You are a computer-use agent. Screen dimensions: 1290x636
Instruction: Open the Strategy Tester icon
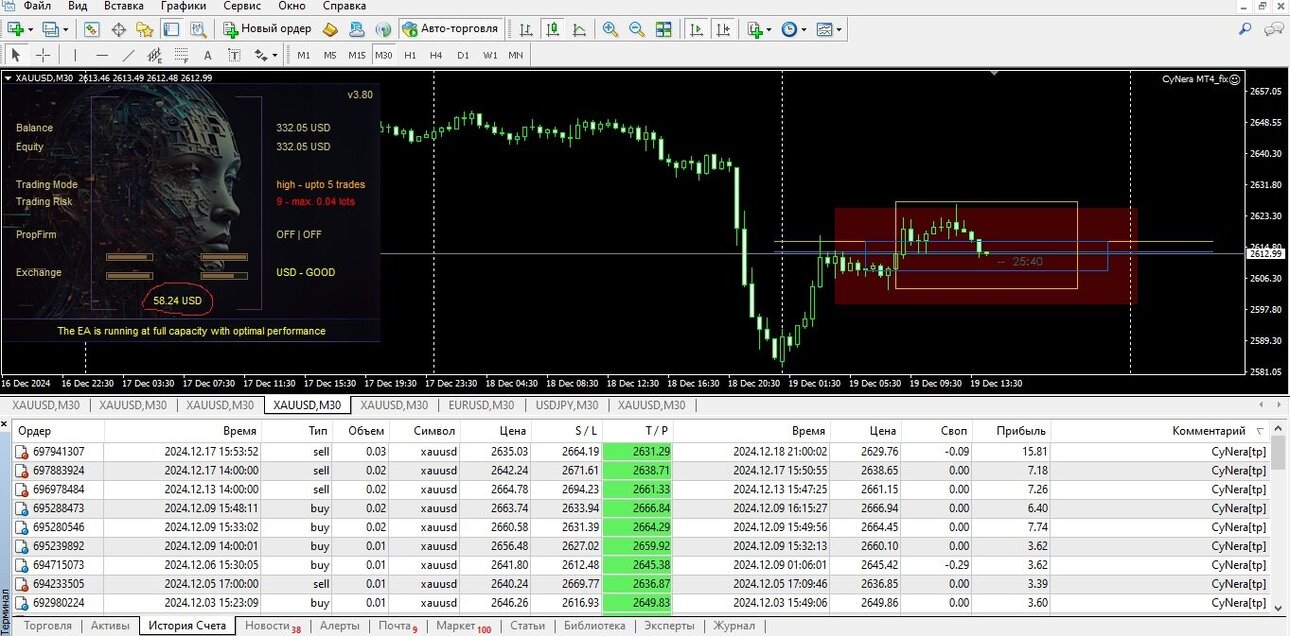[x=198, y=29]
